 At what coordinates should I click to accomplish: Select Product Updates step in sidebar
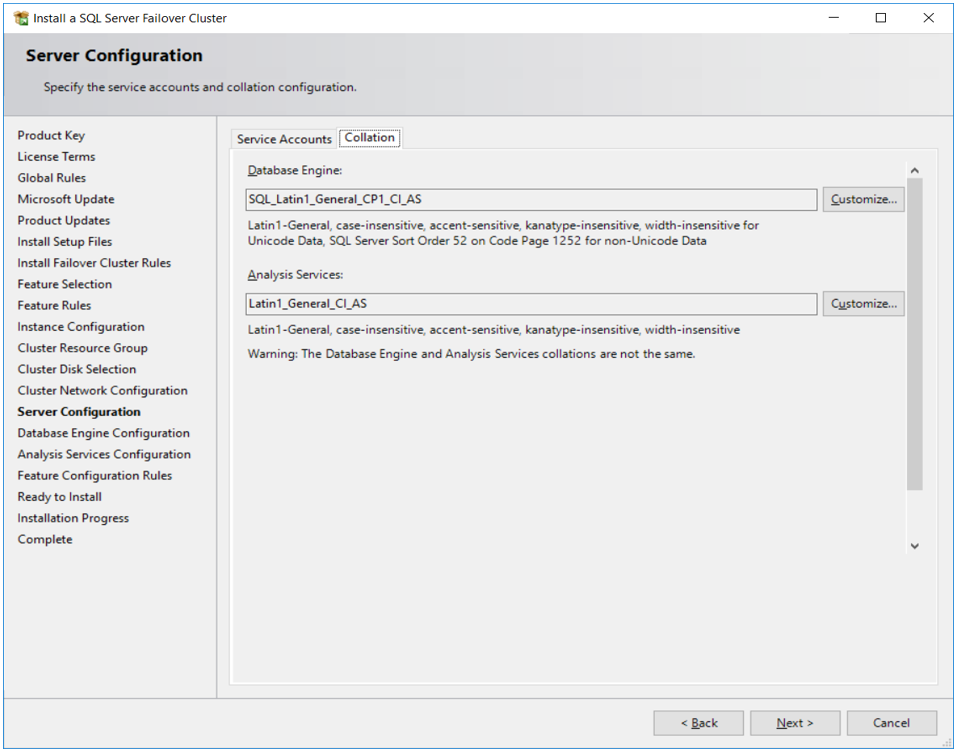pos(63,221)
